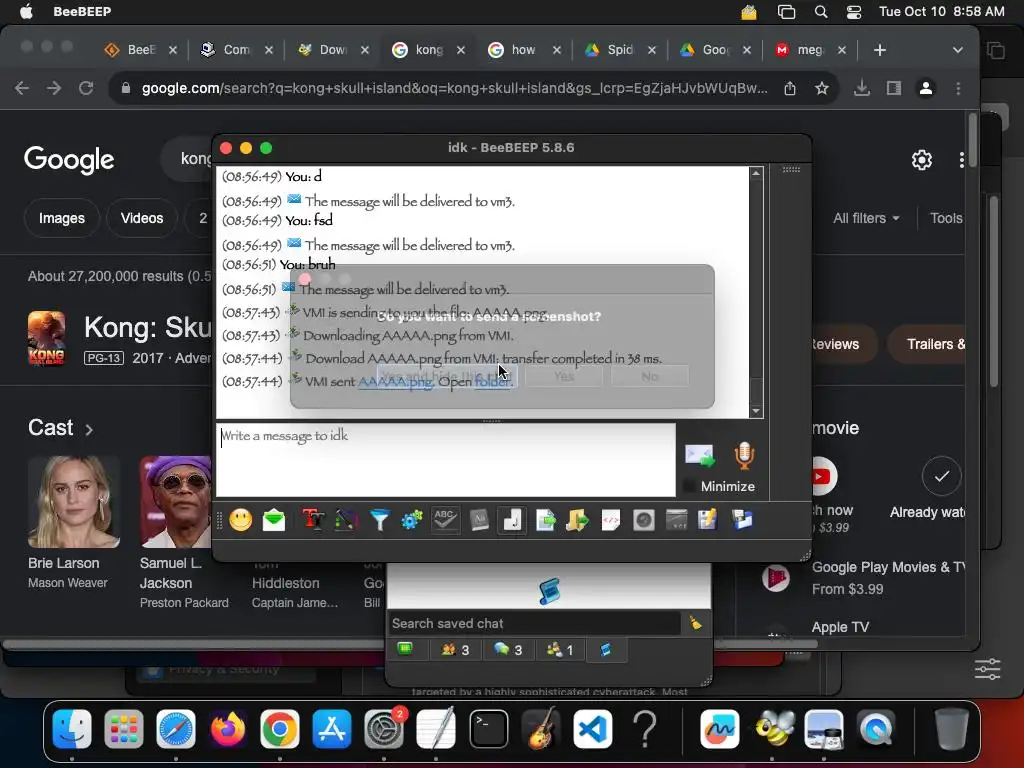The width and height of the screenshot is (1024, 768).
Task: Open the Apple menu
Action: [26, 11]
